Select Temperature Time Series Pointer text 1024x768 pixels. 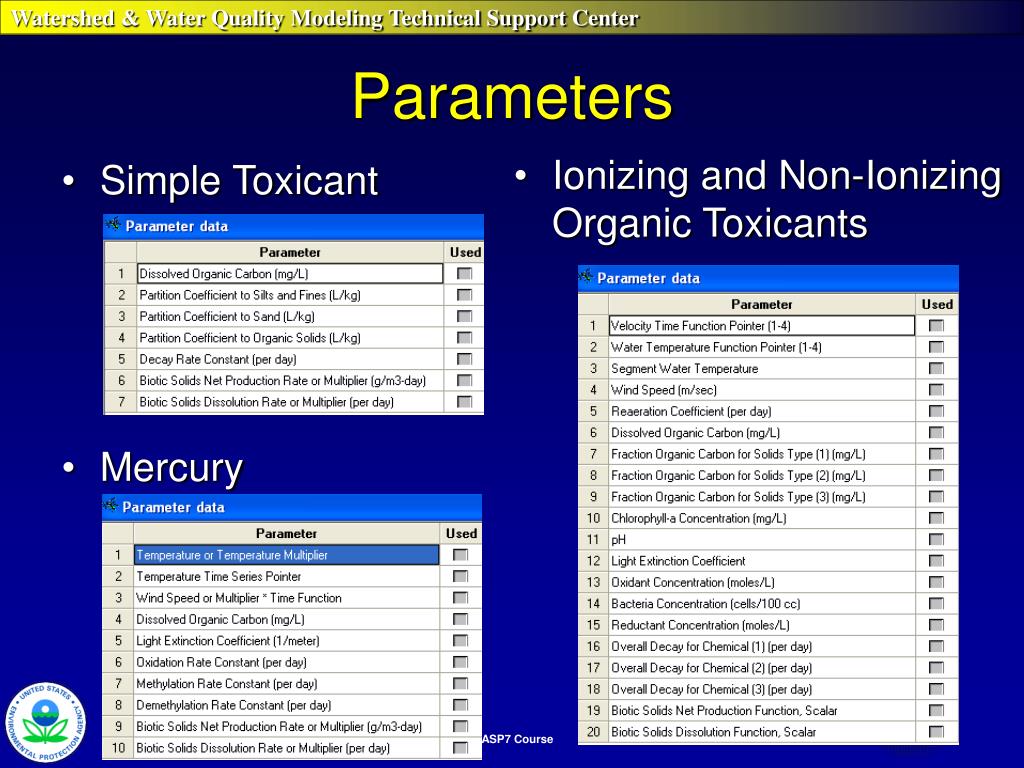tap(218, 576)
